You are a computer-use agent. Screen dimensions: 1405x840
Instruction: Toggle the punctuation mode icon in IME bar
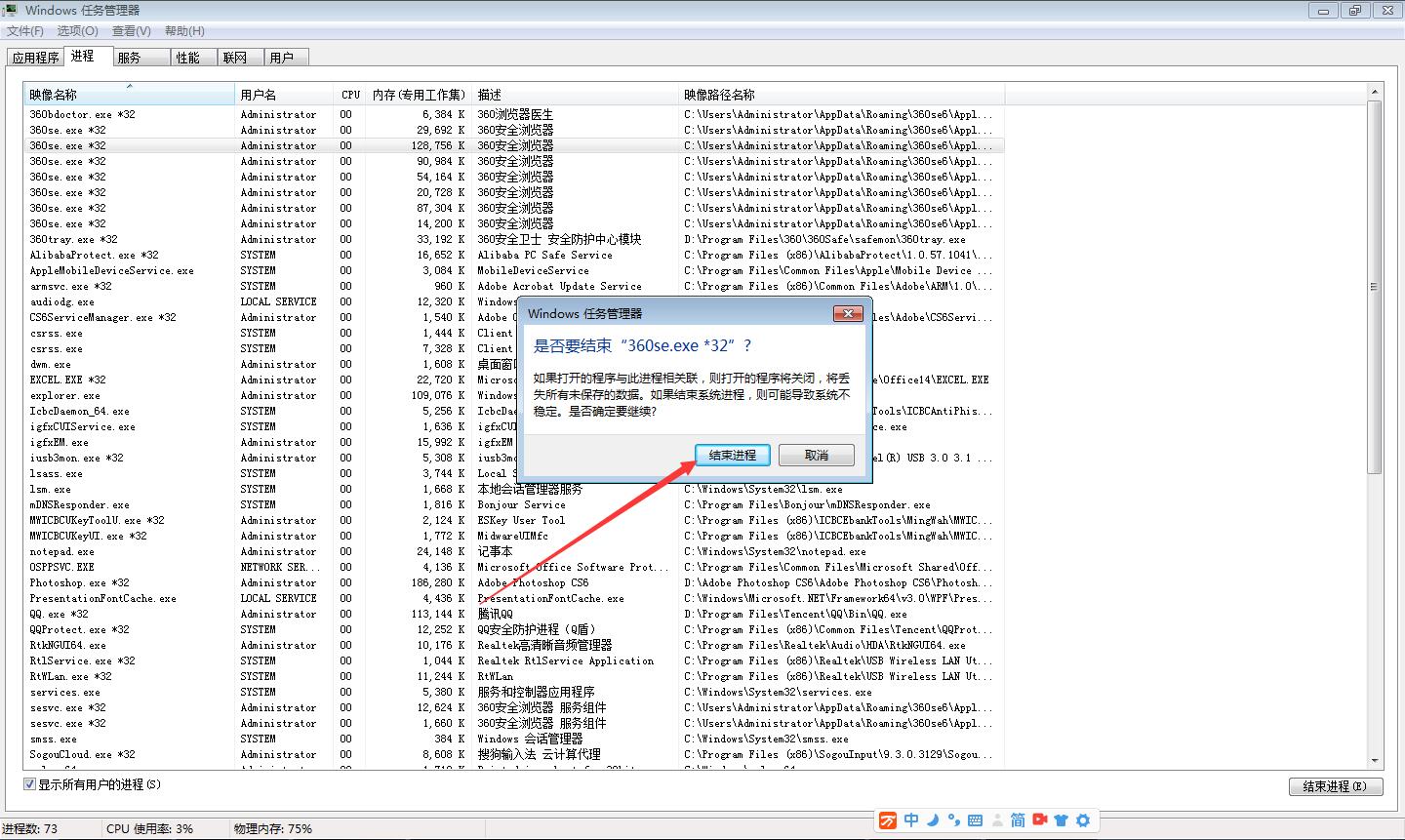click(954, 820)
